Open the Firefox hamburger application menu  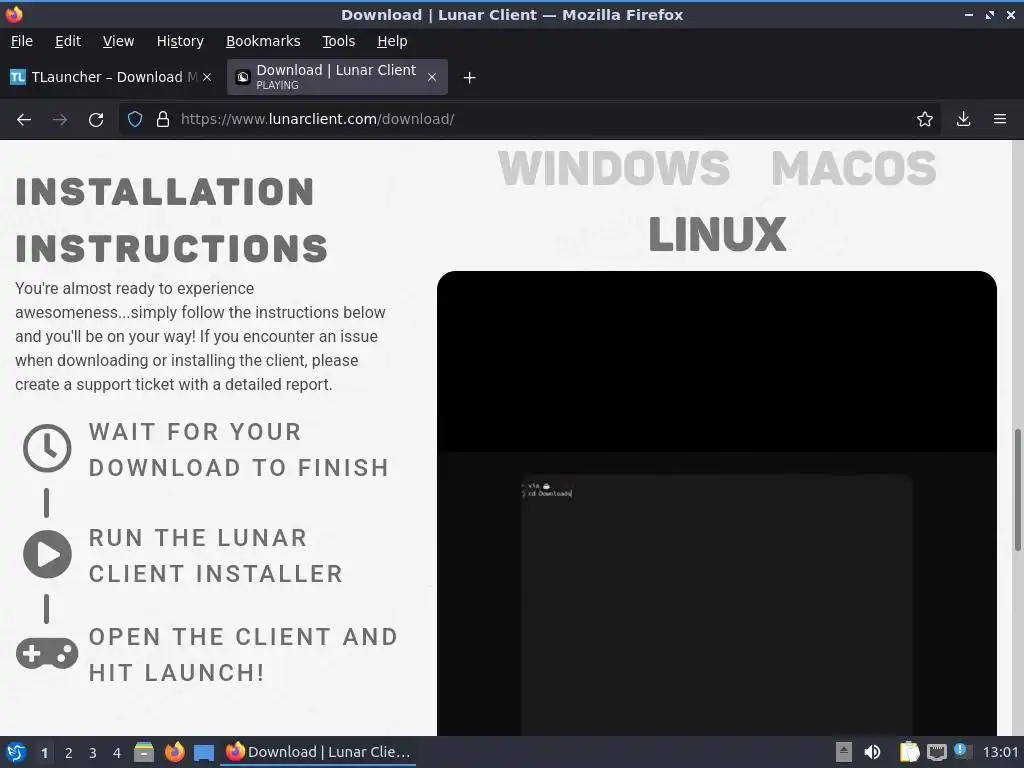[1000, 120]
